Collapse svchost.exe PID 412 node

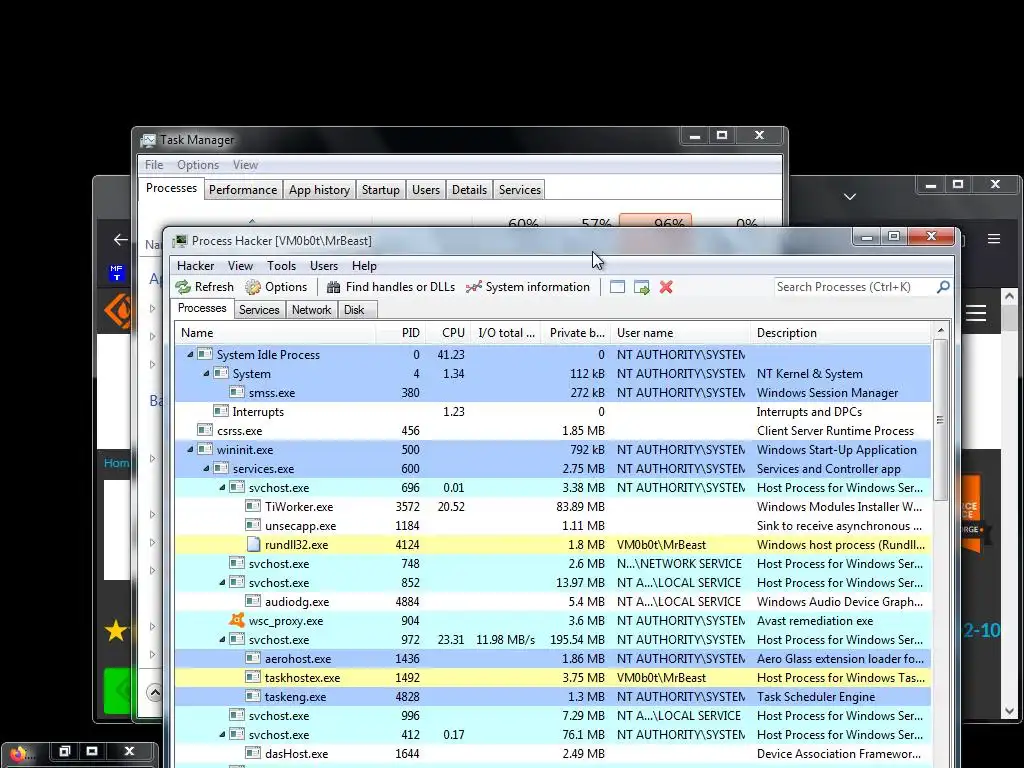222,735
